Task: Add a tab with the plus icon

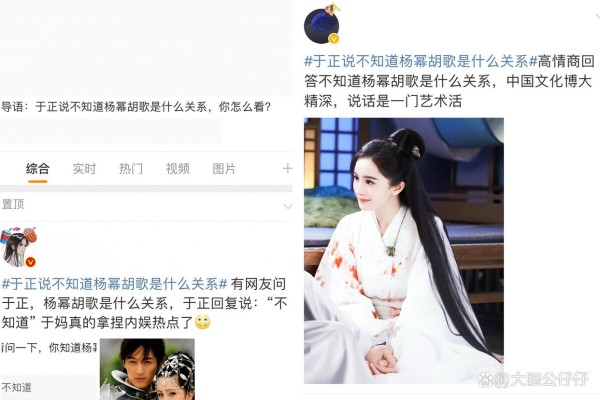Action: click(287, 168)
